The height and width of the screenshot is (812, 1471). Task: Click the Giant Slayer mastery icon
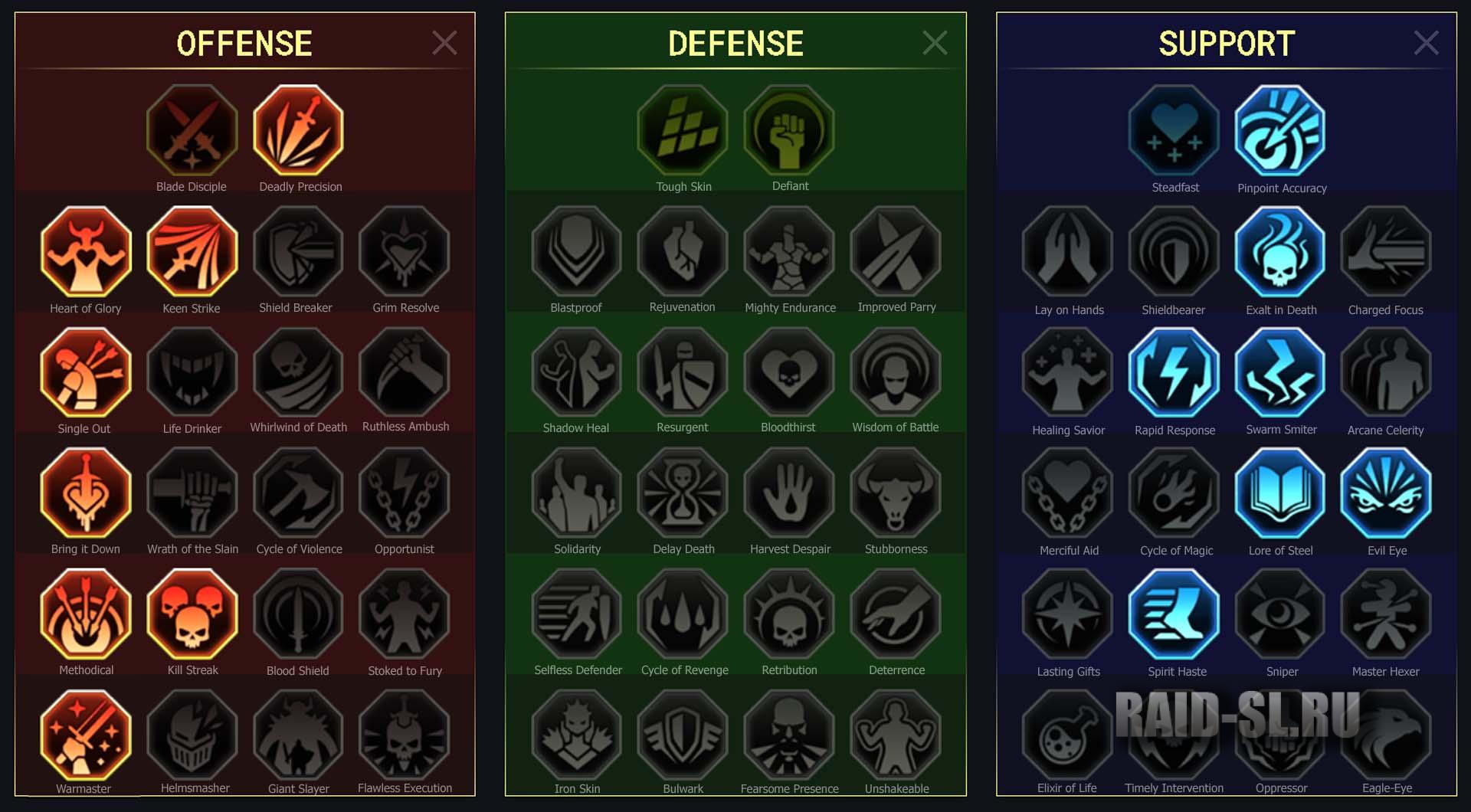click(298, 735)
